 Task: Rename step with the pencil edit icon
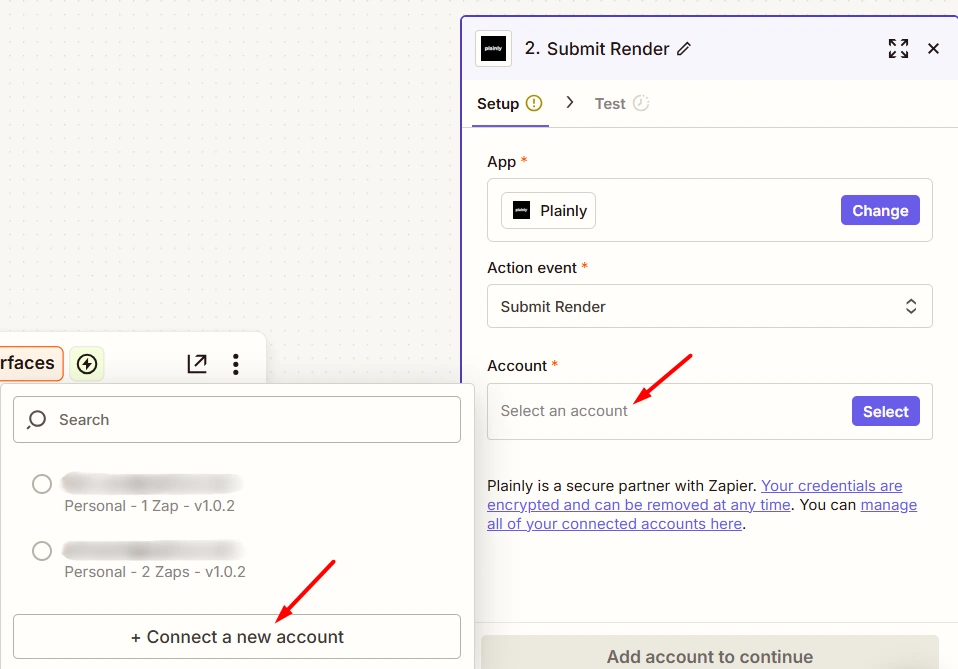tap(684, 49)
